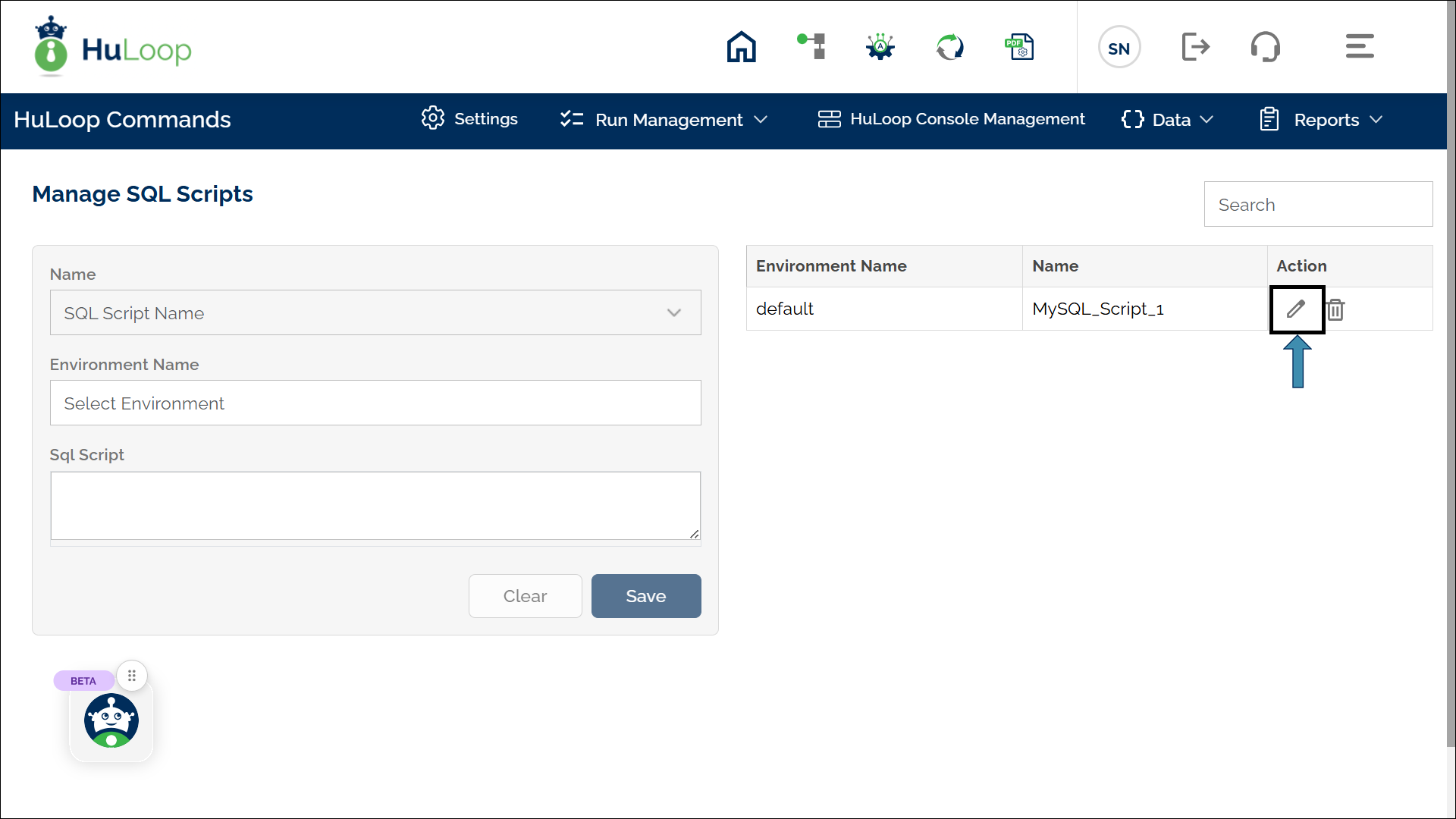Expand the Data dropdown menu
The image size is (1456, 819).
click(x=1168, y=120)
